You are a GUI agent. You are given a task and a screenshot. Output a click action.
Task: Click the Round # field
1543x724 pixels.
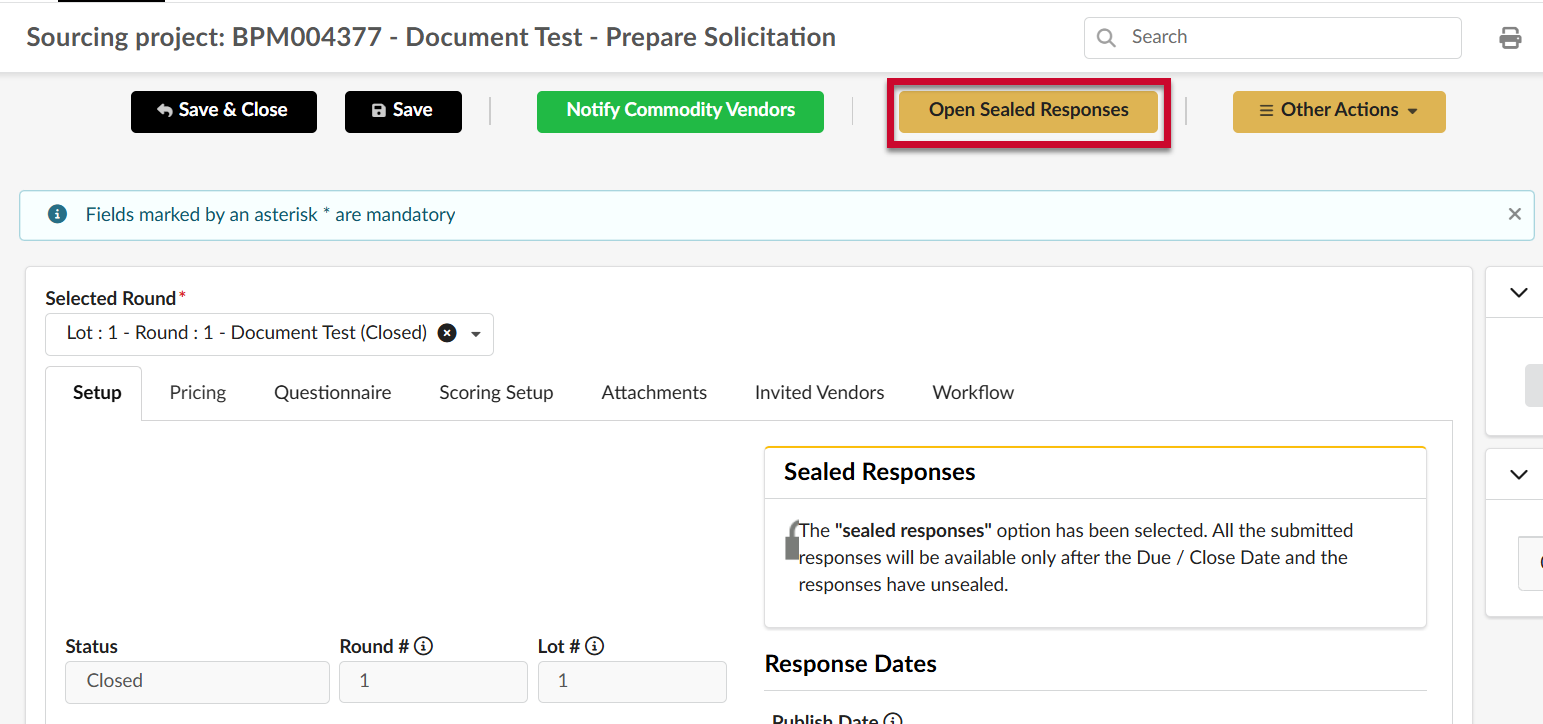[433, 681]
